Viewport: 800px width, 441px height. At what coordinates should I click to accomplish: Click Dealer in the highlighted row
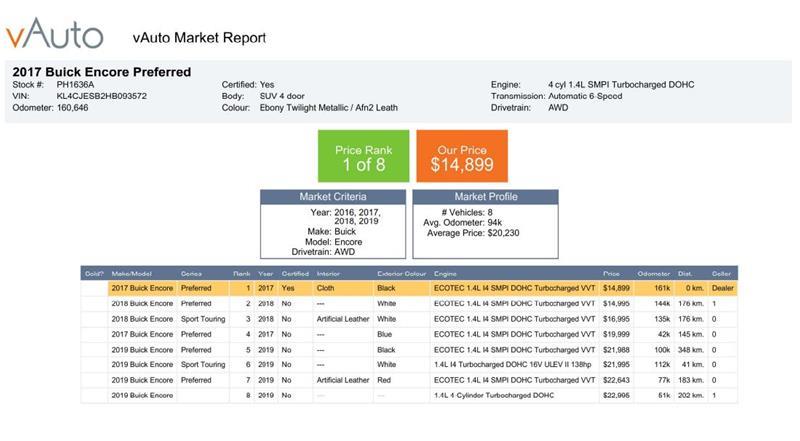(722, 288)
